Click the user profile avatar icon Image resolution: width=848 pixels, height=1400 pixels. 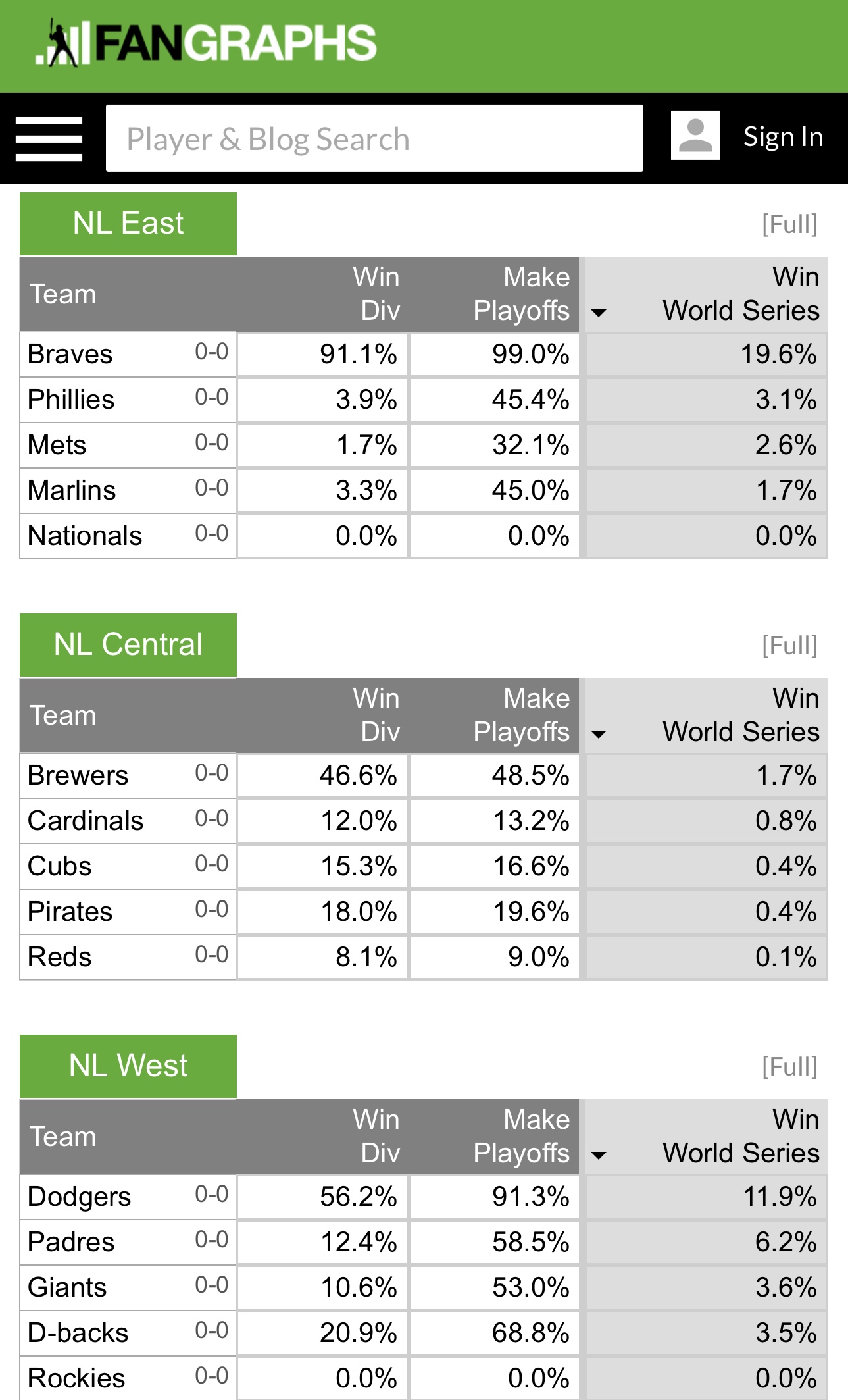click(695, 136)
